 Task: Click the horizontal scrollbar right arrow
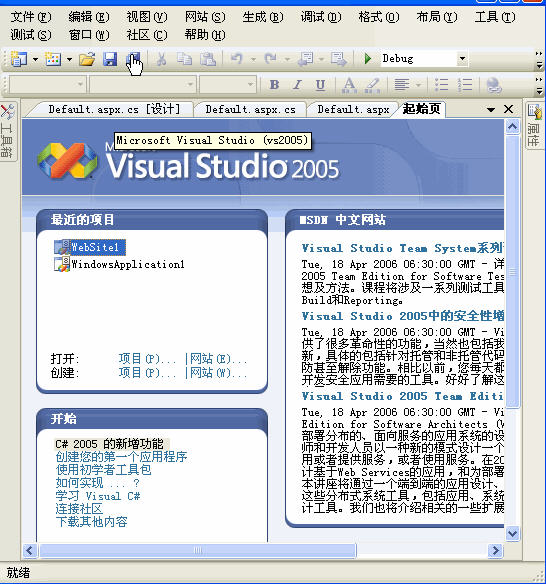tap(495, 550)
